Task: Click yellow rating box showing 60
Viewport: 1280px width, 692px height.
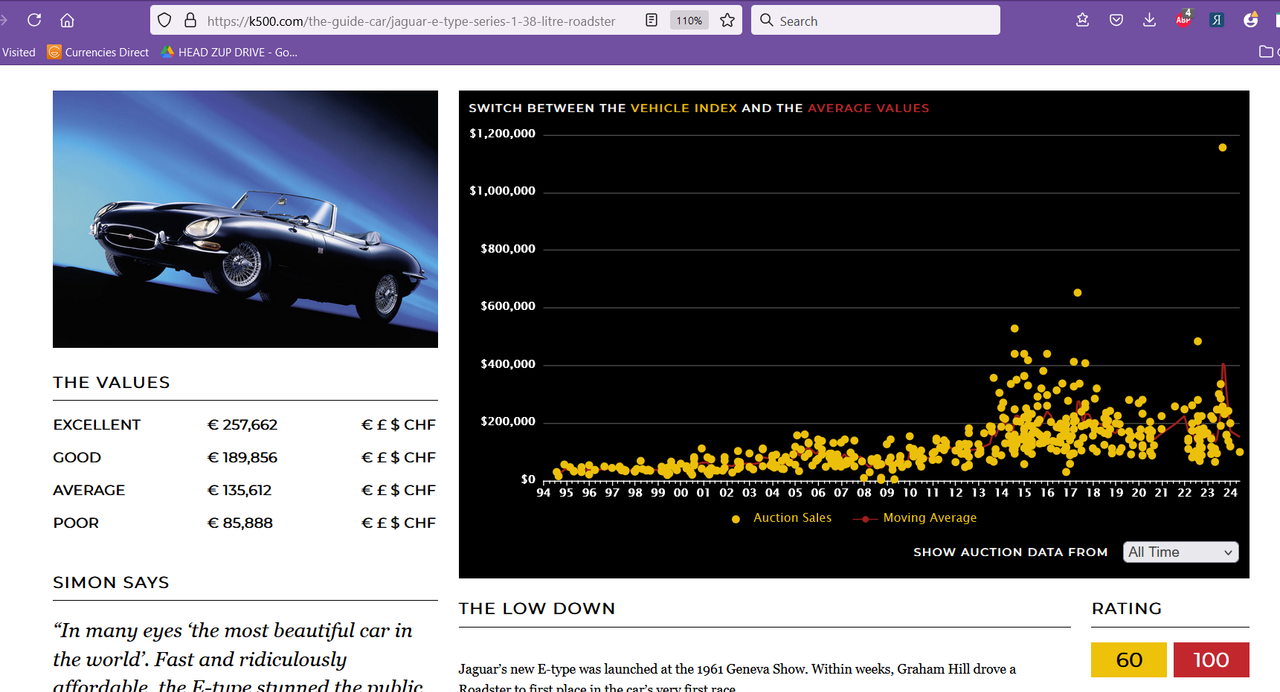Action: tap(1129, 660)
